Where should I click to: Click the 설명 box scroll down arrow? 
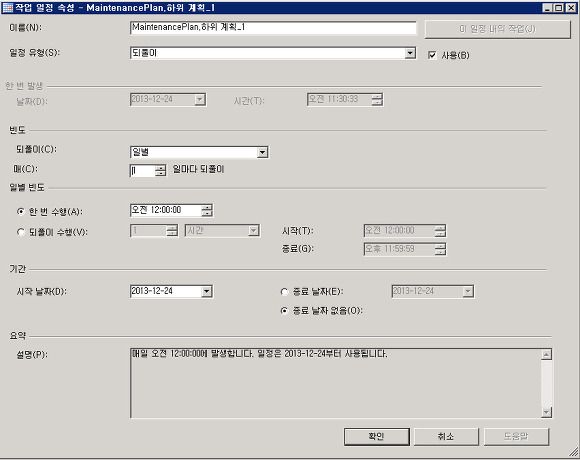click(546, 412)
